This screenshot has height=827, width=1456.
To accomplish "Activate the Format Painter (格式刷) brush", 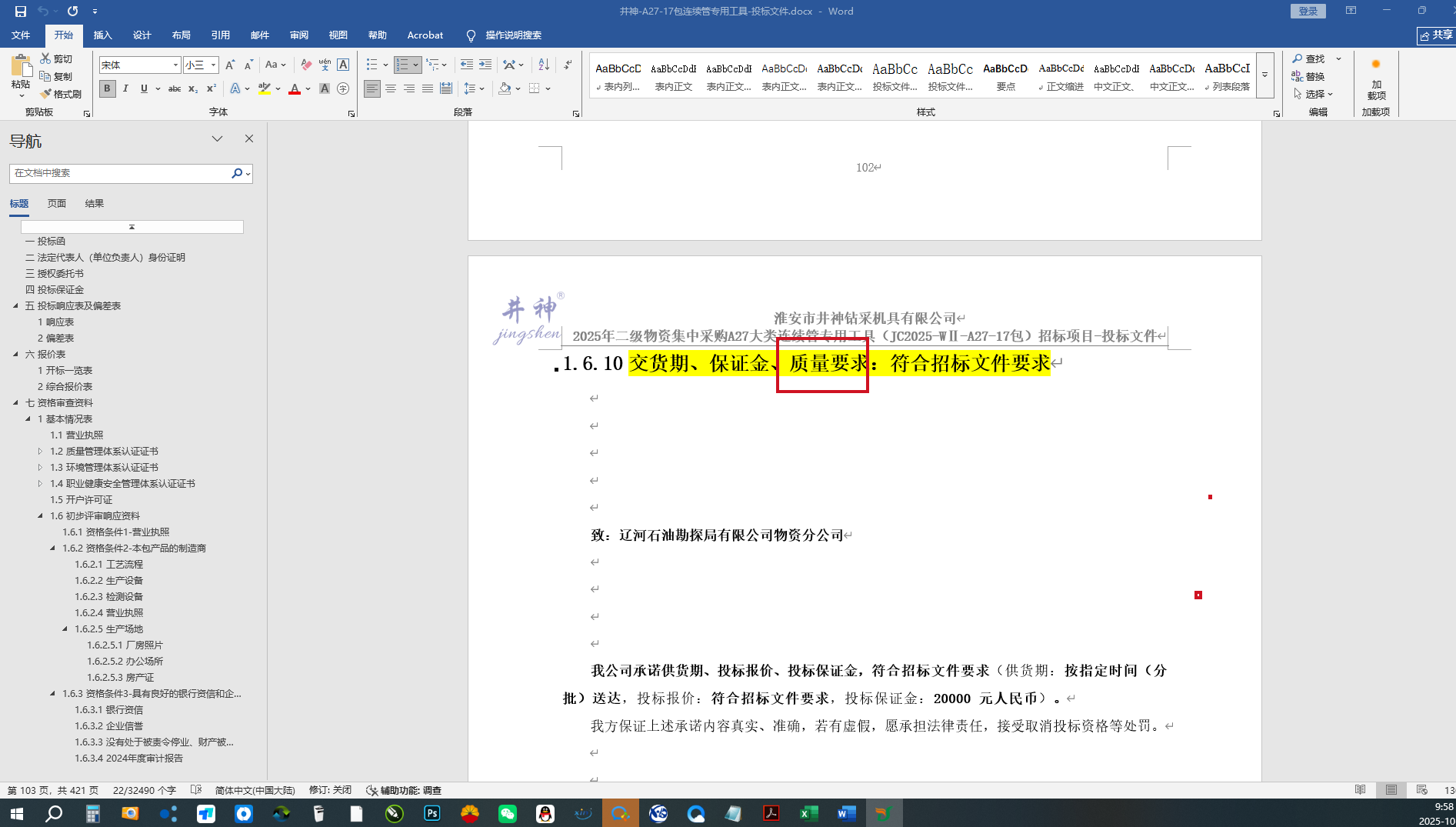I will [x=46, y=94].
